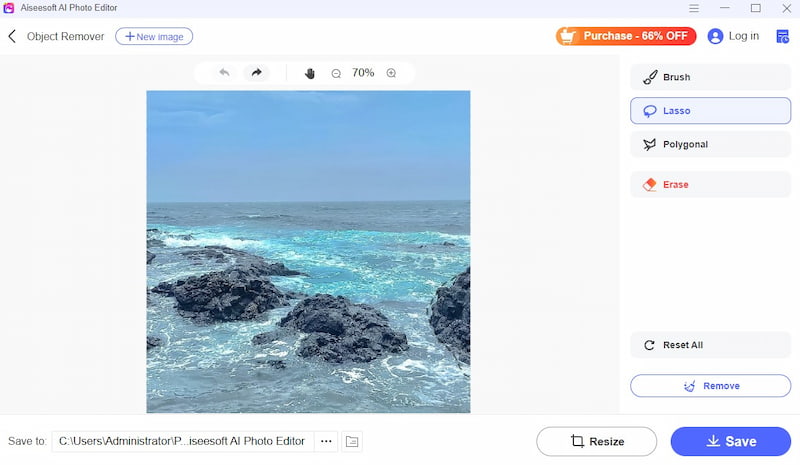The height and width of the screenshot is (465, 800).
Task: Click the Save to path field
Action: point(182,441)
